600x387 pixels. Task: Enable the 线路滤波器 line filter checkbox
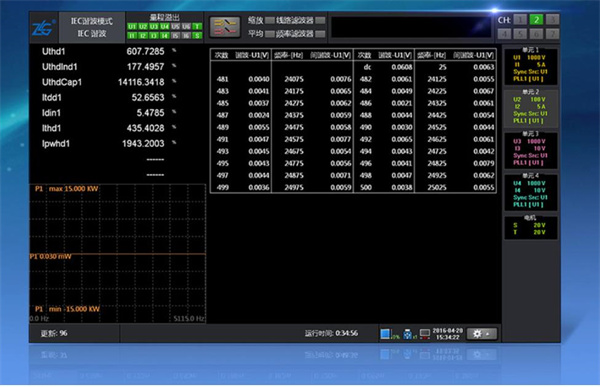click(x=320, y=20)
